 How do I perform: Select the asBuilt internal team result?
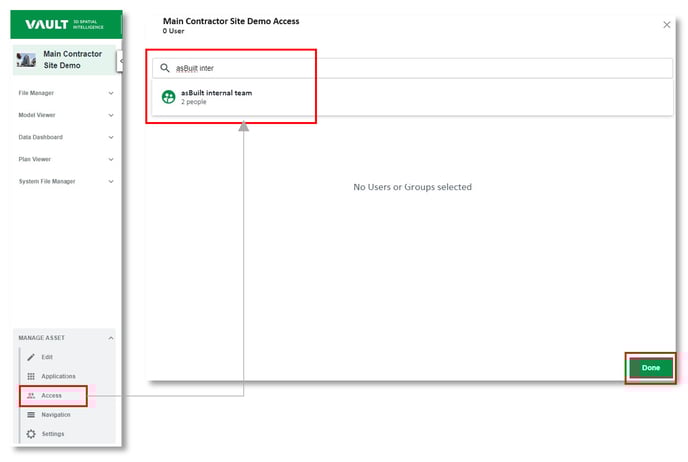pos(412,97)
